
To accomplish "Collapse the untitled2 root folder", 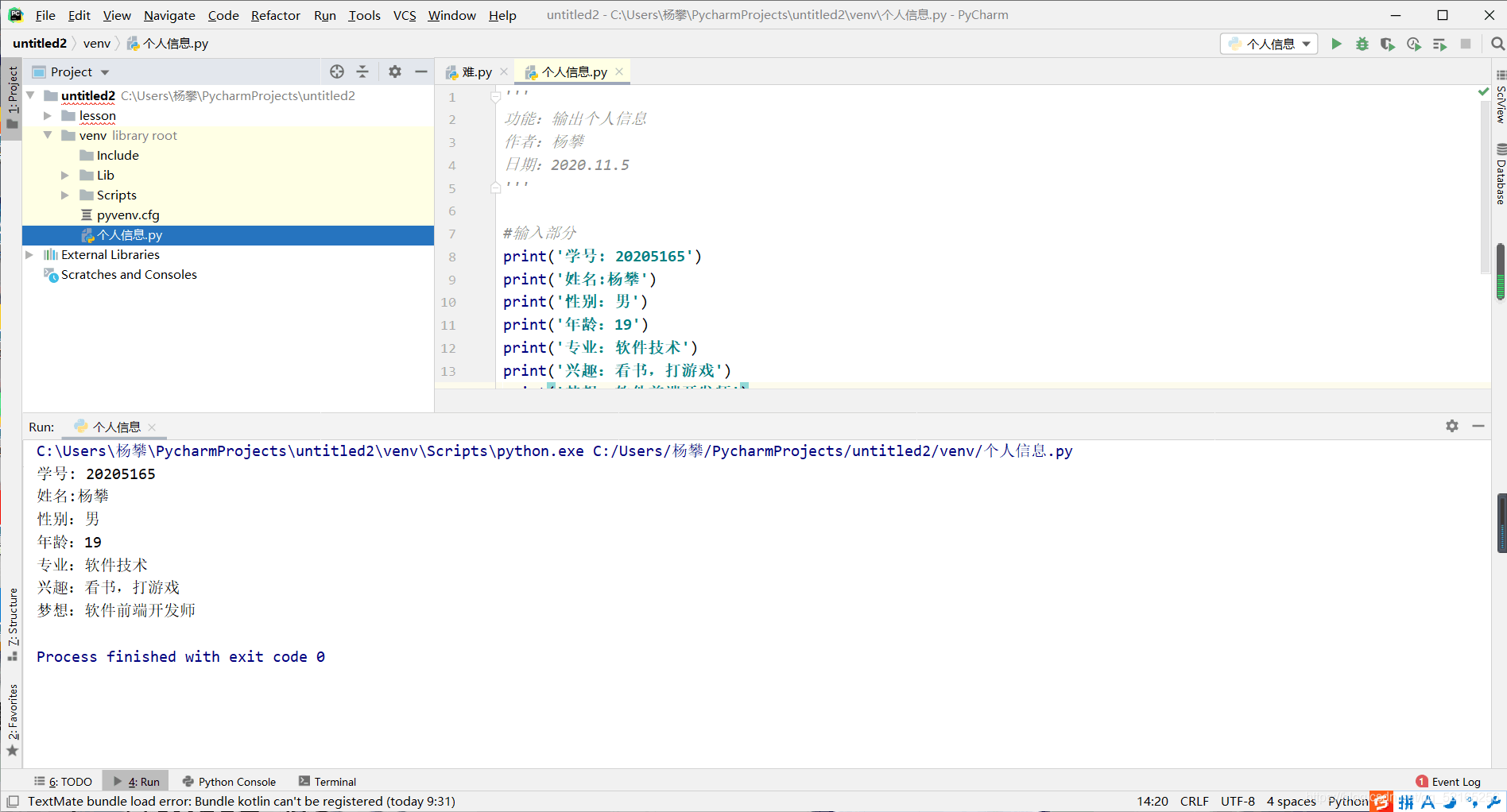I will point(31,95).
